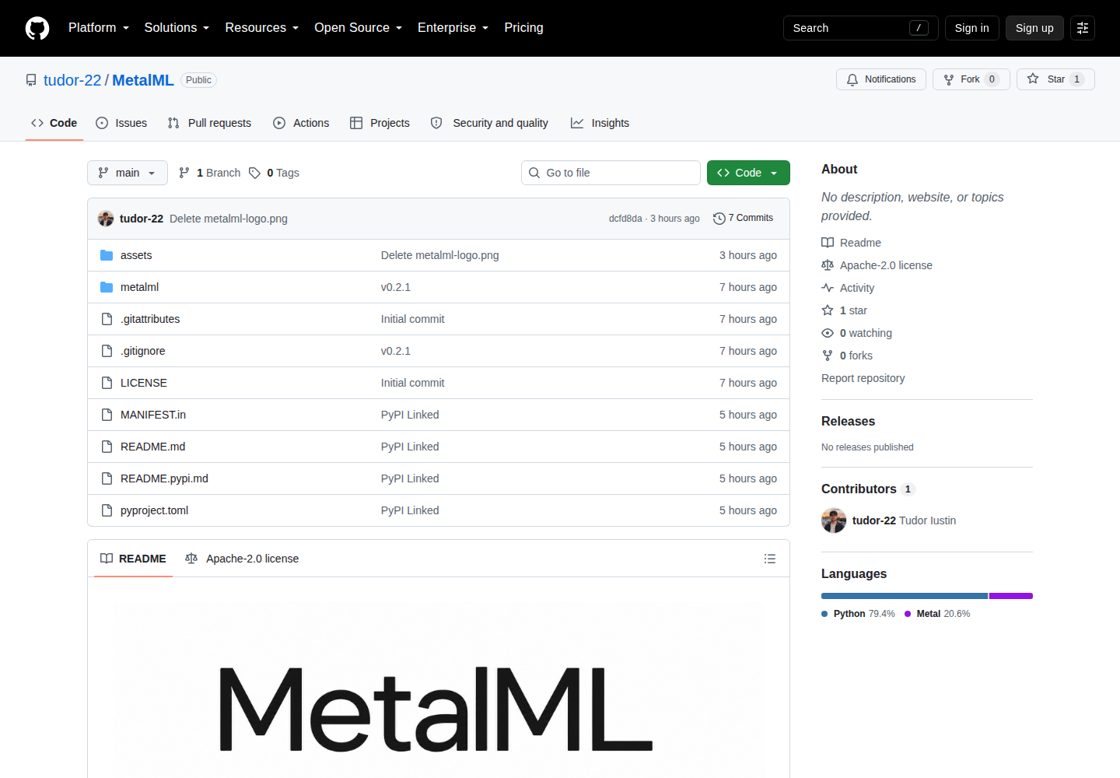Image resolution: width=1120 pixels, height=778 pixels.
Task: Open the tudor-22 contributor avatar
Action: pyautogui.click(x=834, y=520)
